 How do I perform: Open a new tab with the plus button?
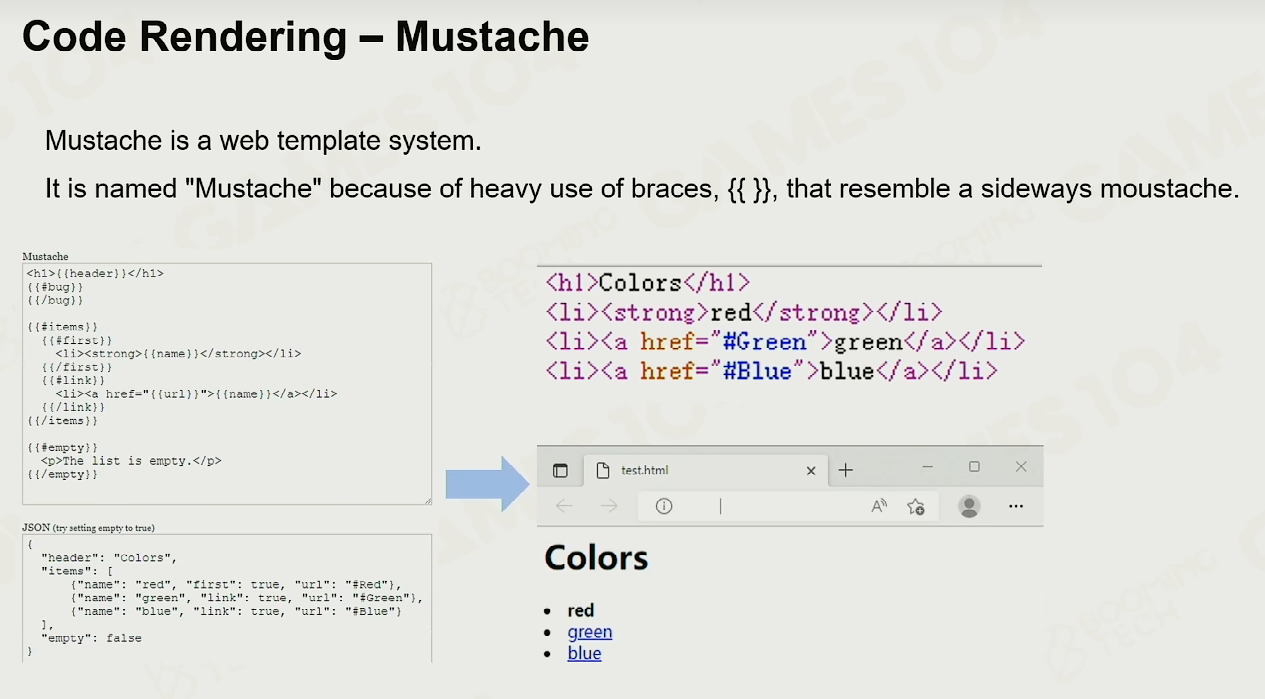[846, 470]
